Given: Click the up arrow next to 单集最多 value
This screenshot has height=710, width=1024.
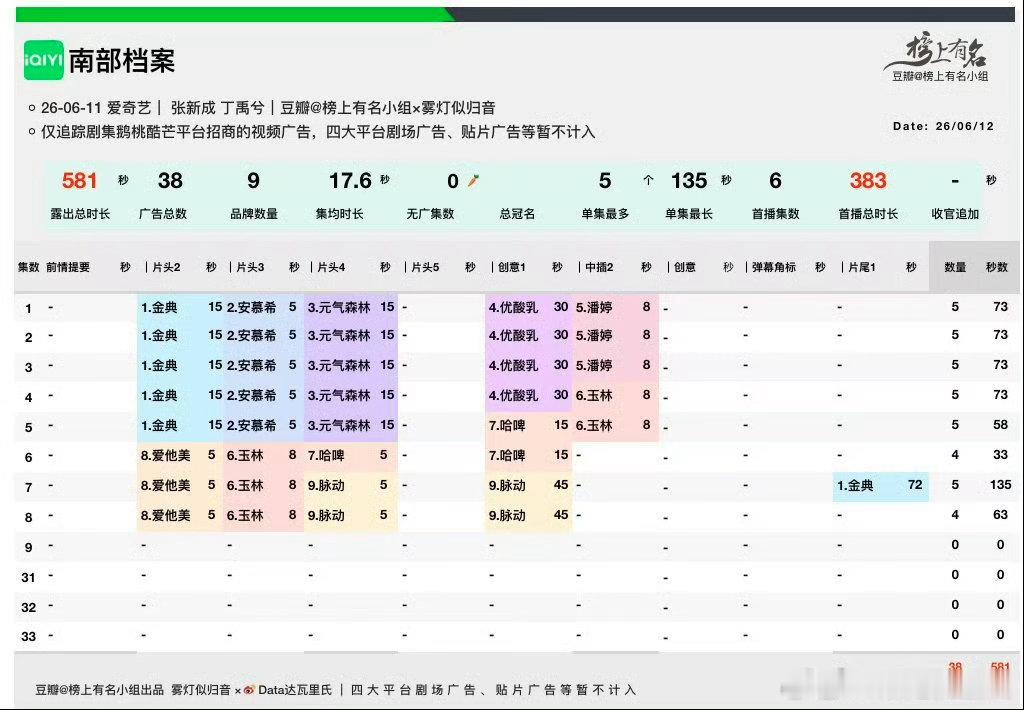Looking at the screenshot, I should tap(648, 180).
